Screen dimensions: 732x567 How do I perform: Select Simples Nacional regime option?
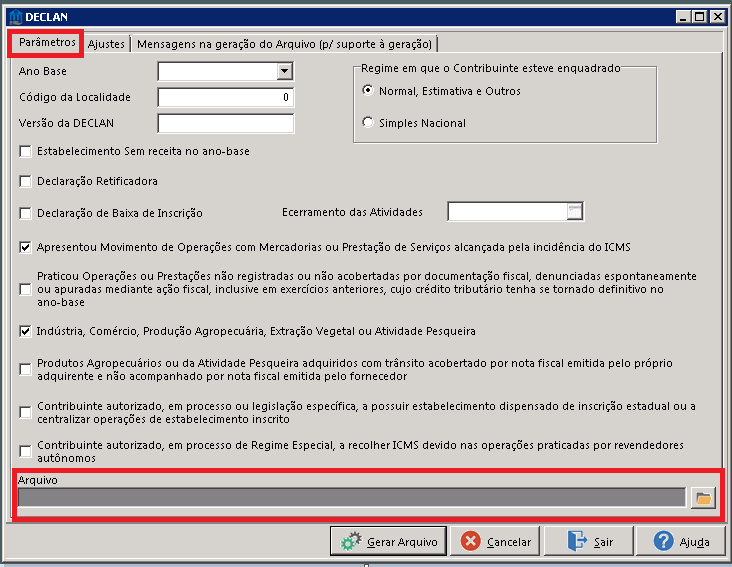[368, 122]
